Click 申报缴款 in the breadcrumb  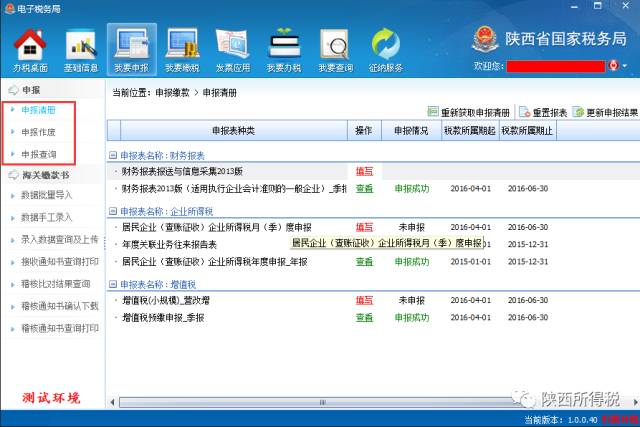[x=172, y=93]
